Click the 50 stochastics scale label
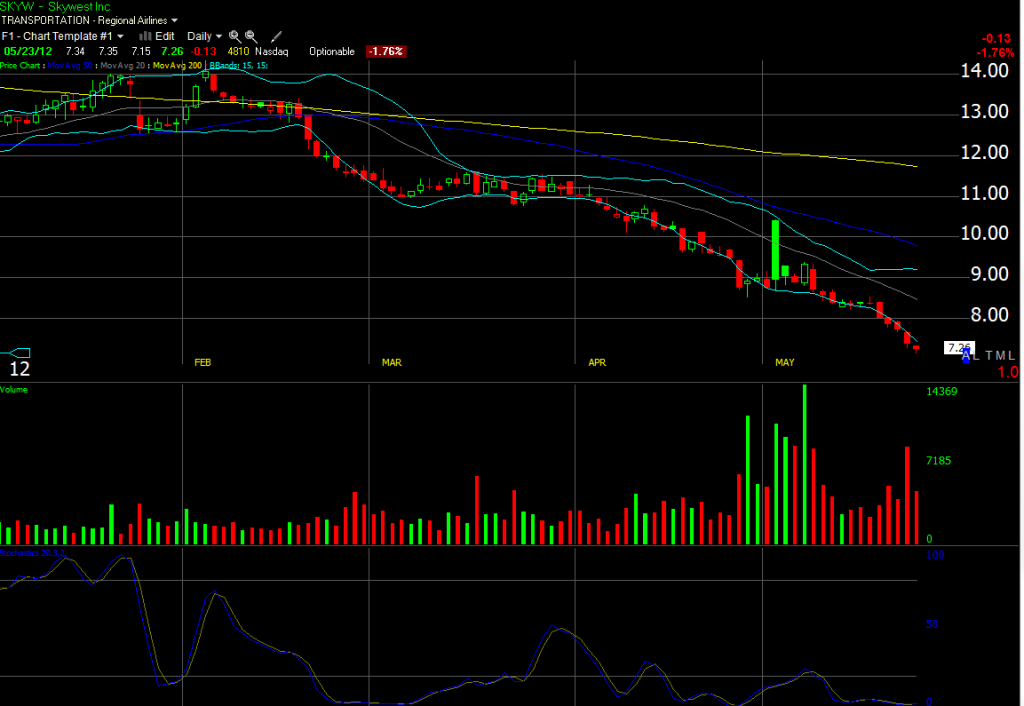1024x706 pixels. [932, 624]
